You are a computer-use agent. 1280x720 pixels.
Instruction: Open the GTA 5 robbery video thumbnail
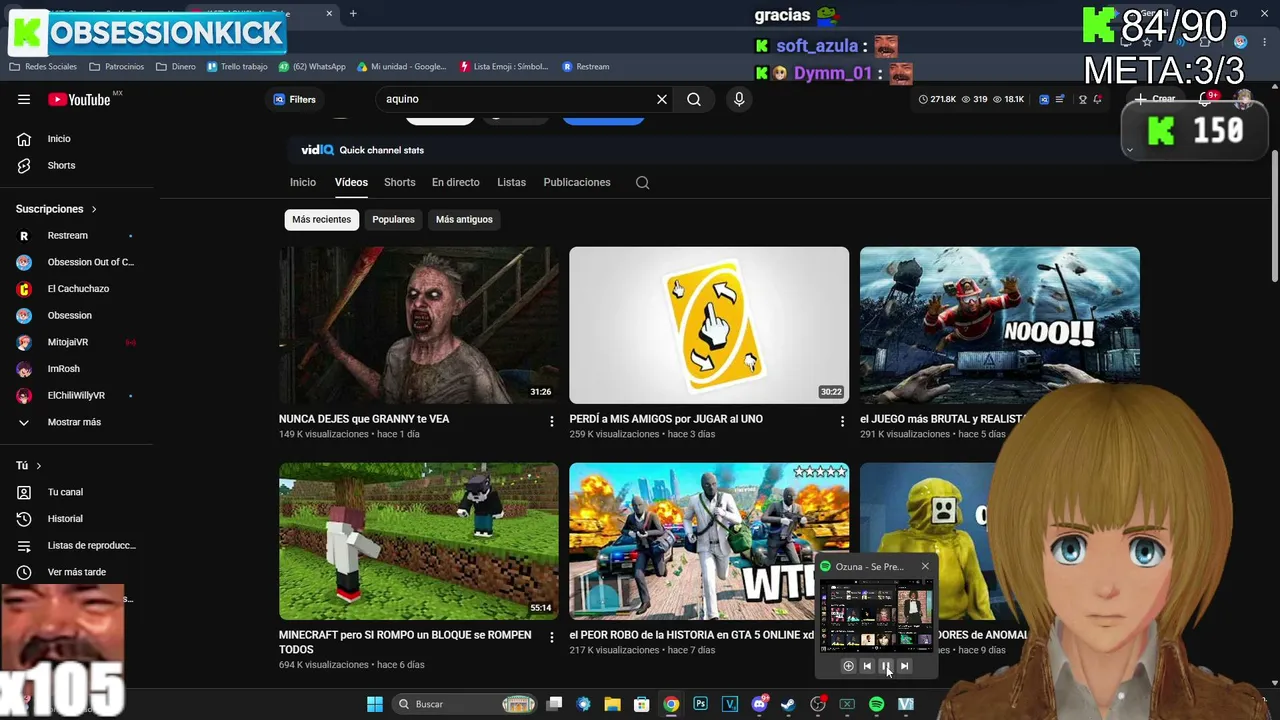709,541
